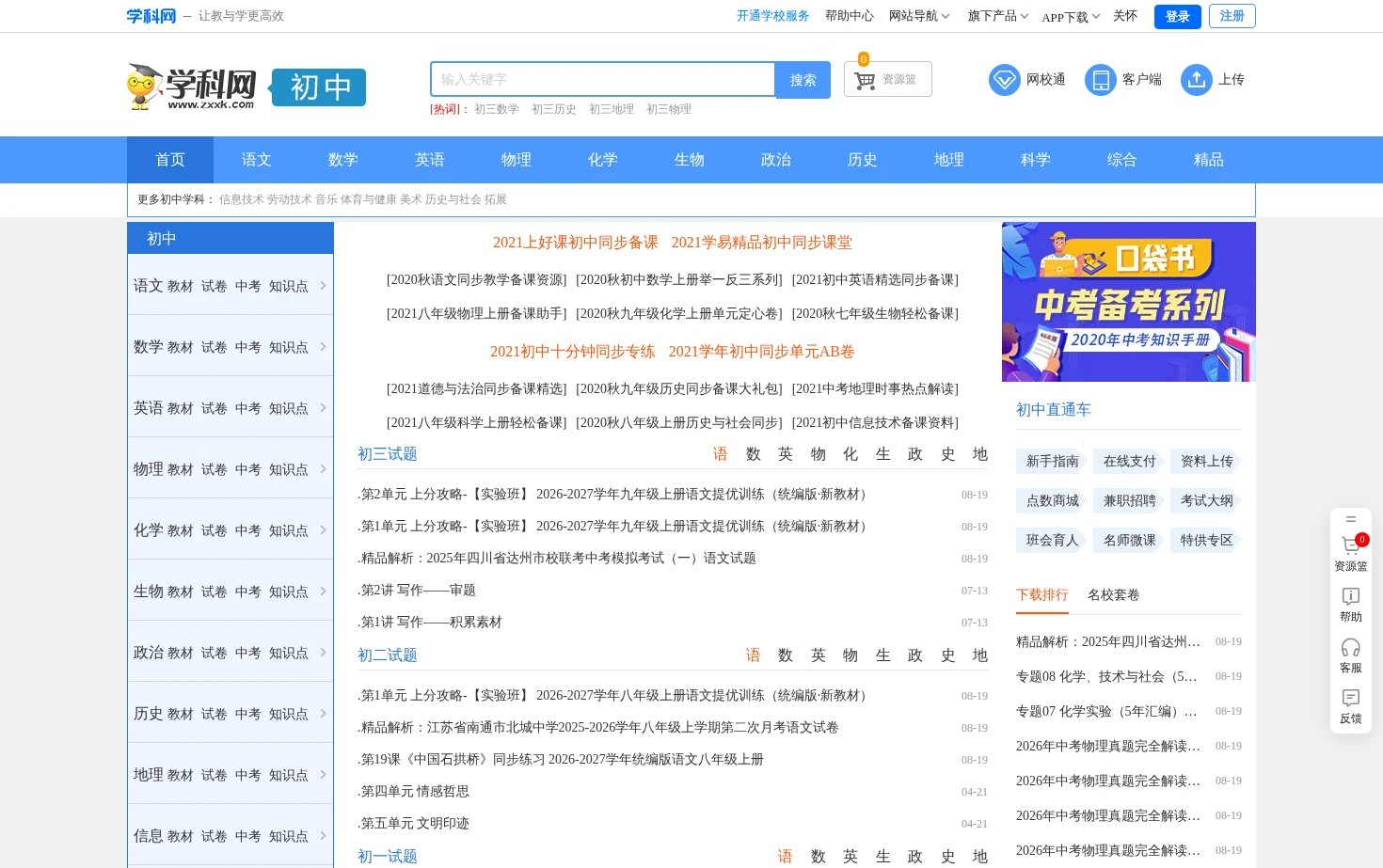
Task: Click the 初三物理 hot keyword
Action: coord(669,109)
